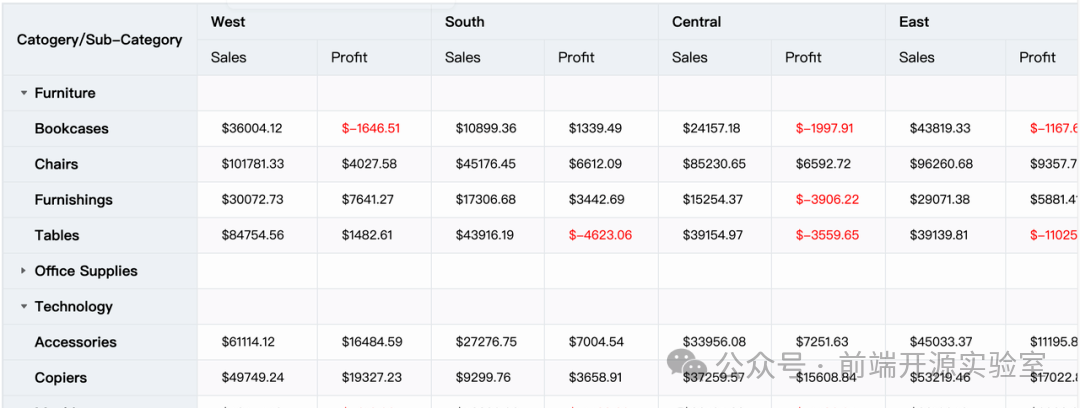Click the West Chairs sales cell $101781.33
The width and height of the screenshot is (1080, 408).
point(253,164)
